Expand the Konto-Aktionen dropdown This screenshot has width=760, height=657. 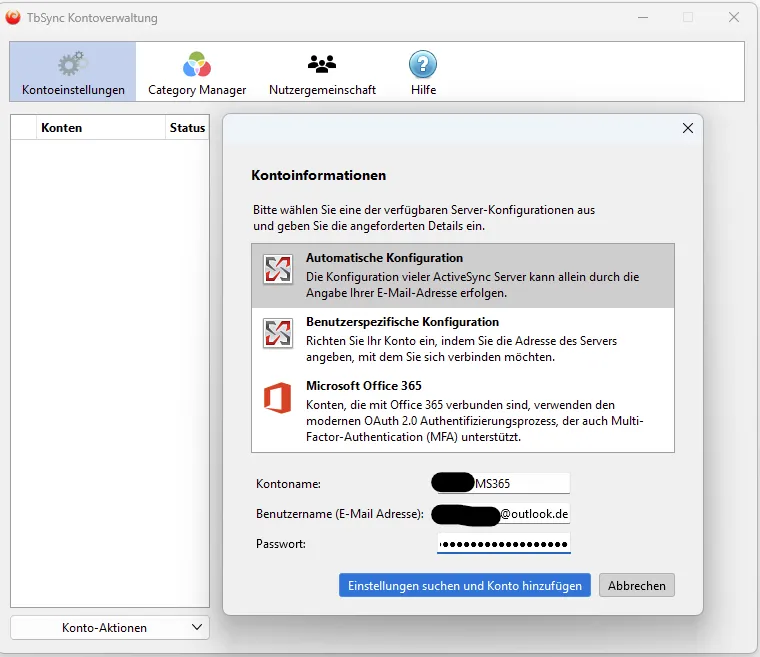click(x=110, y=627)
